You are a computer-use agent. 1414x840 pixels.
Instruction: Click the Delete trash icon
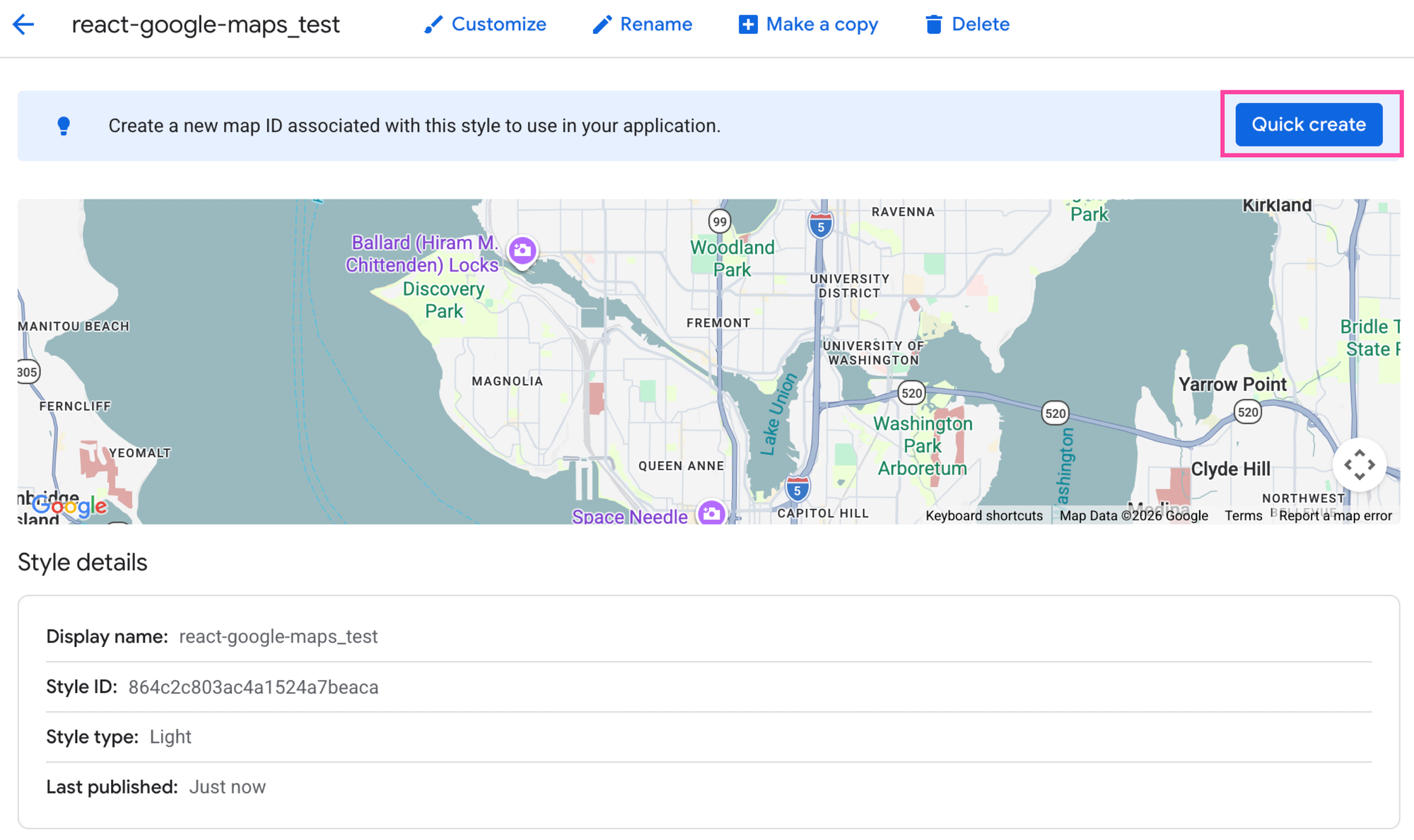pyautogui.click(x=934, y=24)
